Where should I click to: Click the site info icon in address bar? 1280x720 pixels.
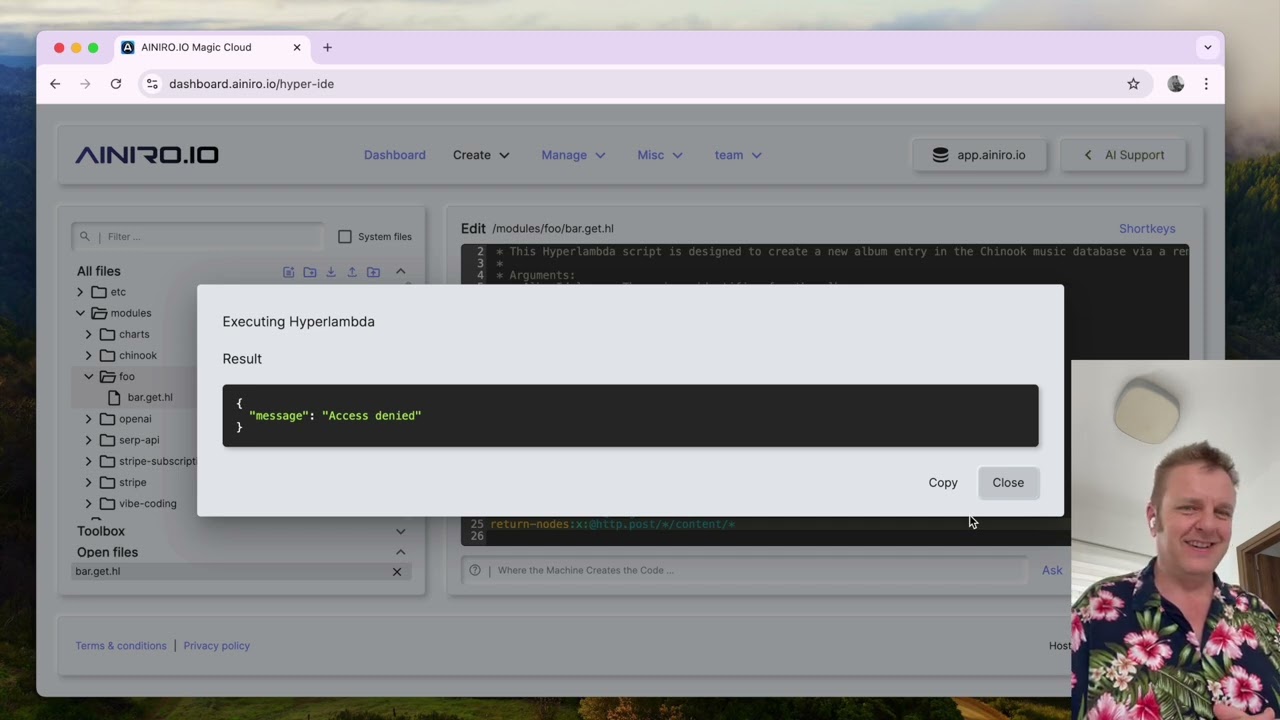coord(152,84)
